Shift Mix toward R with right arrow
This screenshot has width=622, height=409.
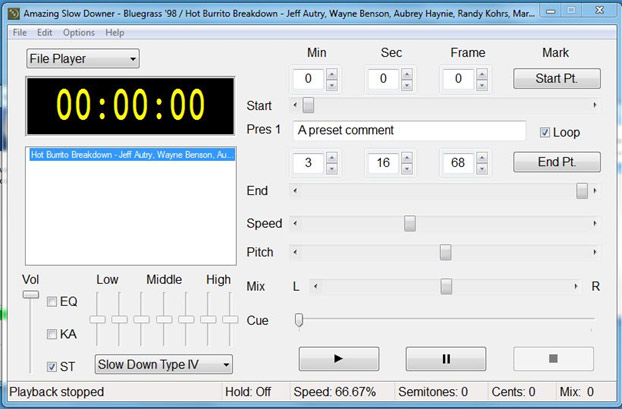click(576, 286)
